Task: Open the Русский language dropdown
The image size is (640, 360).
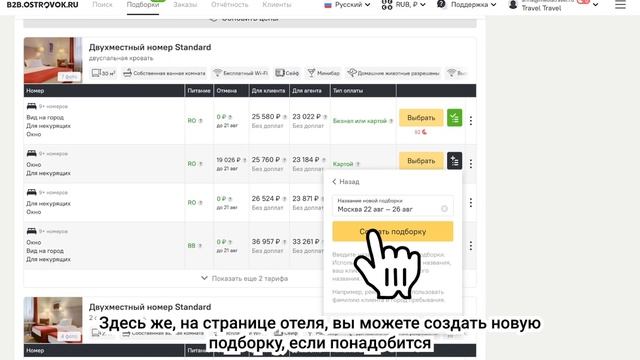Action: [x=347, y=4]
